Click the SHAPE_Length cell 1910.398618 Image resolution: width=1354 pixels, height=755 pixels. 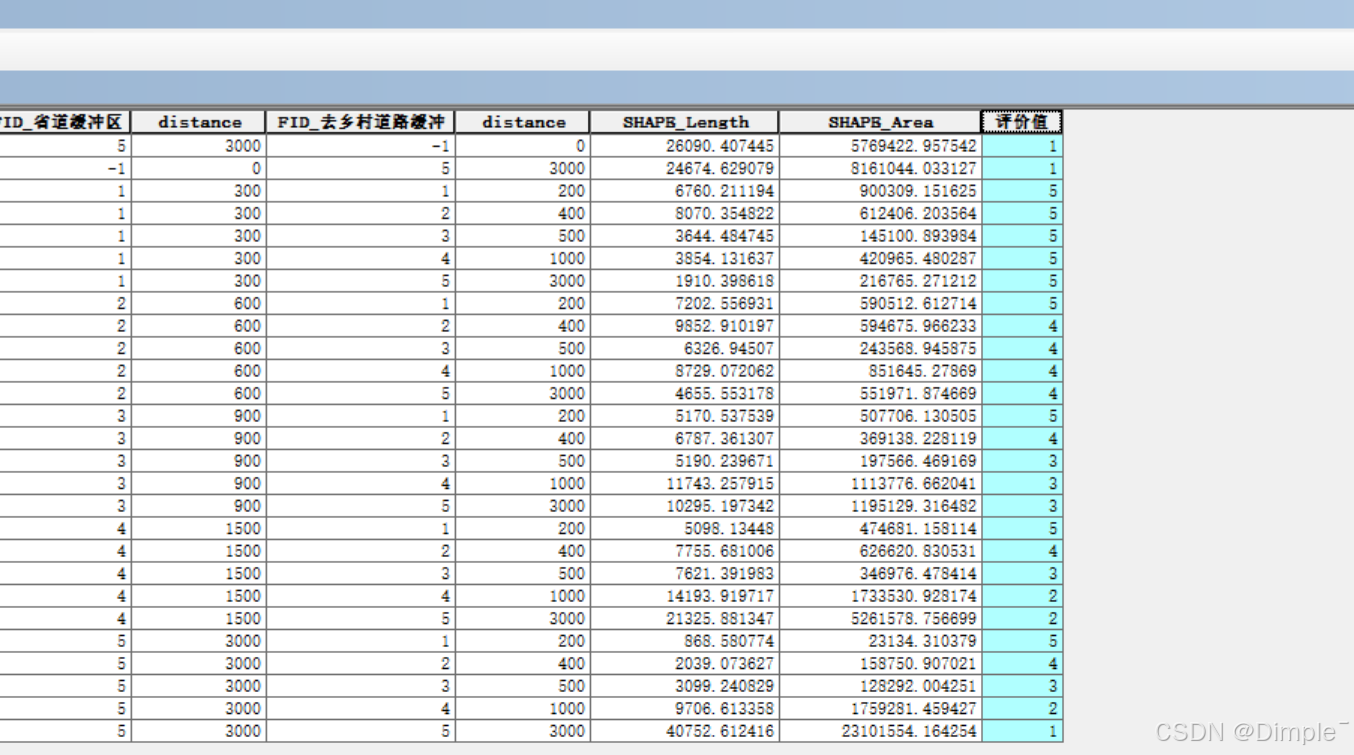coord(685,280)
